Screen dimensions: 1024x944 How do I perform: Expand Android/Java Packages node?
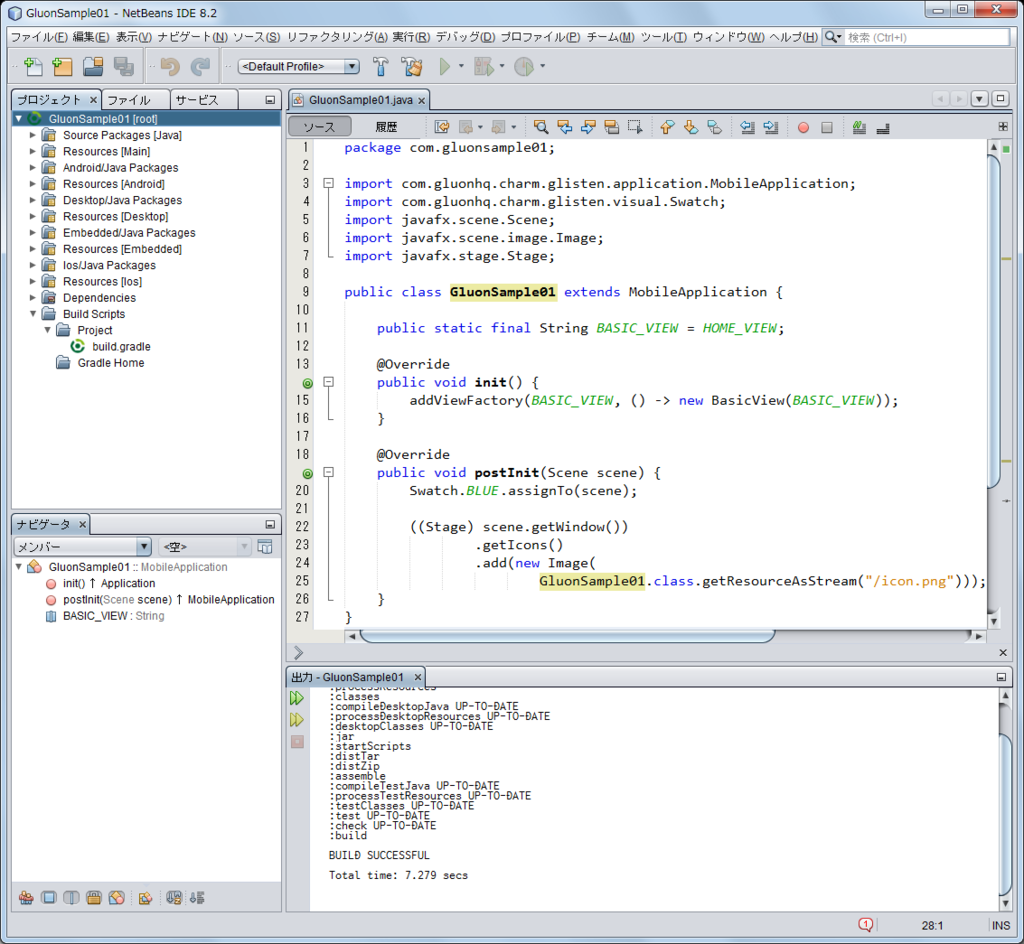click(33, 168)
